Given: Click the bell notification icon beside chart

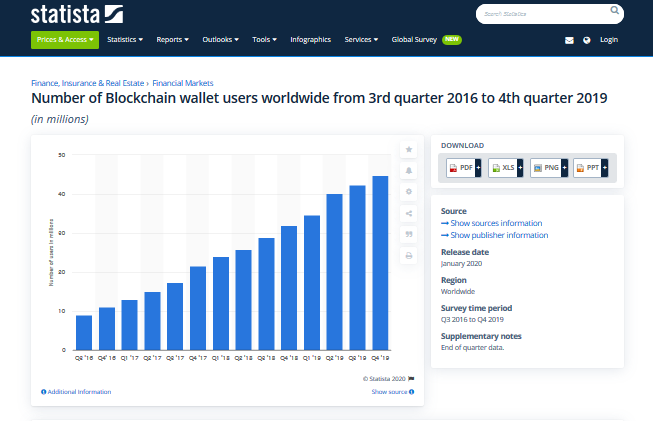Looking at the screenshot, I should click(409, 171).
